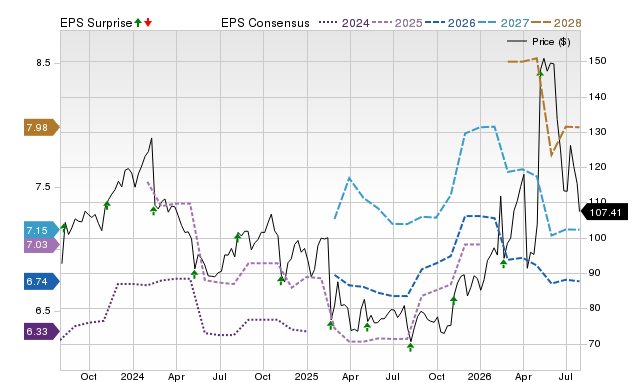Click the 2026 label on the time axis
This screenshot has height=382, width=640.
pos(480,376)
